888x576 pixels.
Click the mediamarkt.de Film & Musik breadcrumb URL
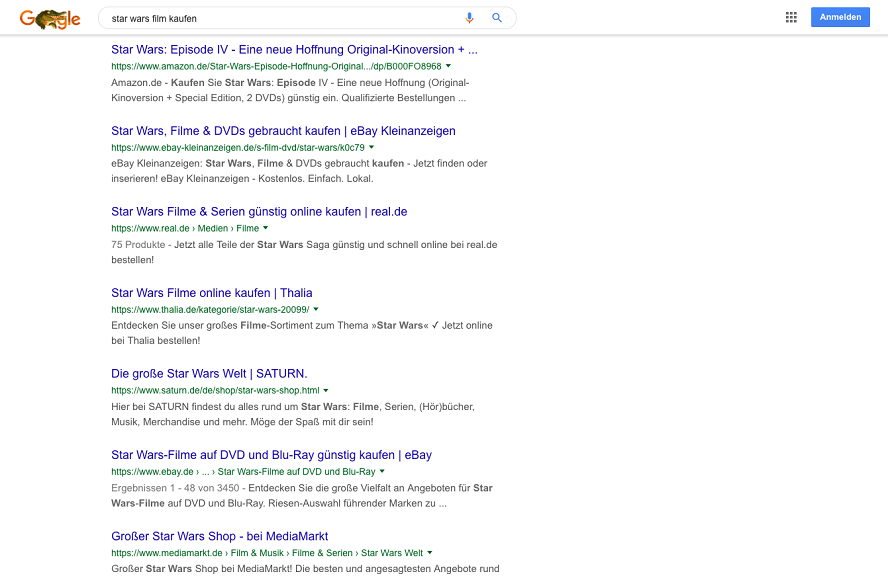coord(267,553)
